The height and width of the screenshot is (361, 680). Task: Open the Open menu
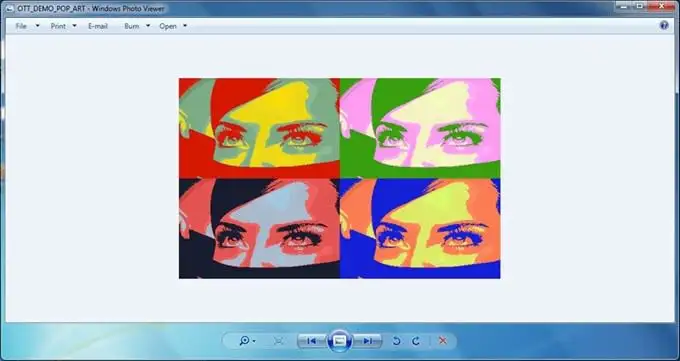(168, 26)
